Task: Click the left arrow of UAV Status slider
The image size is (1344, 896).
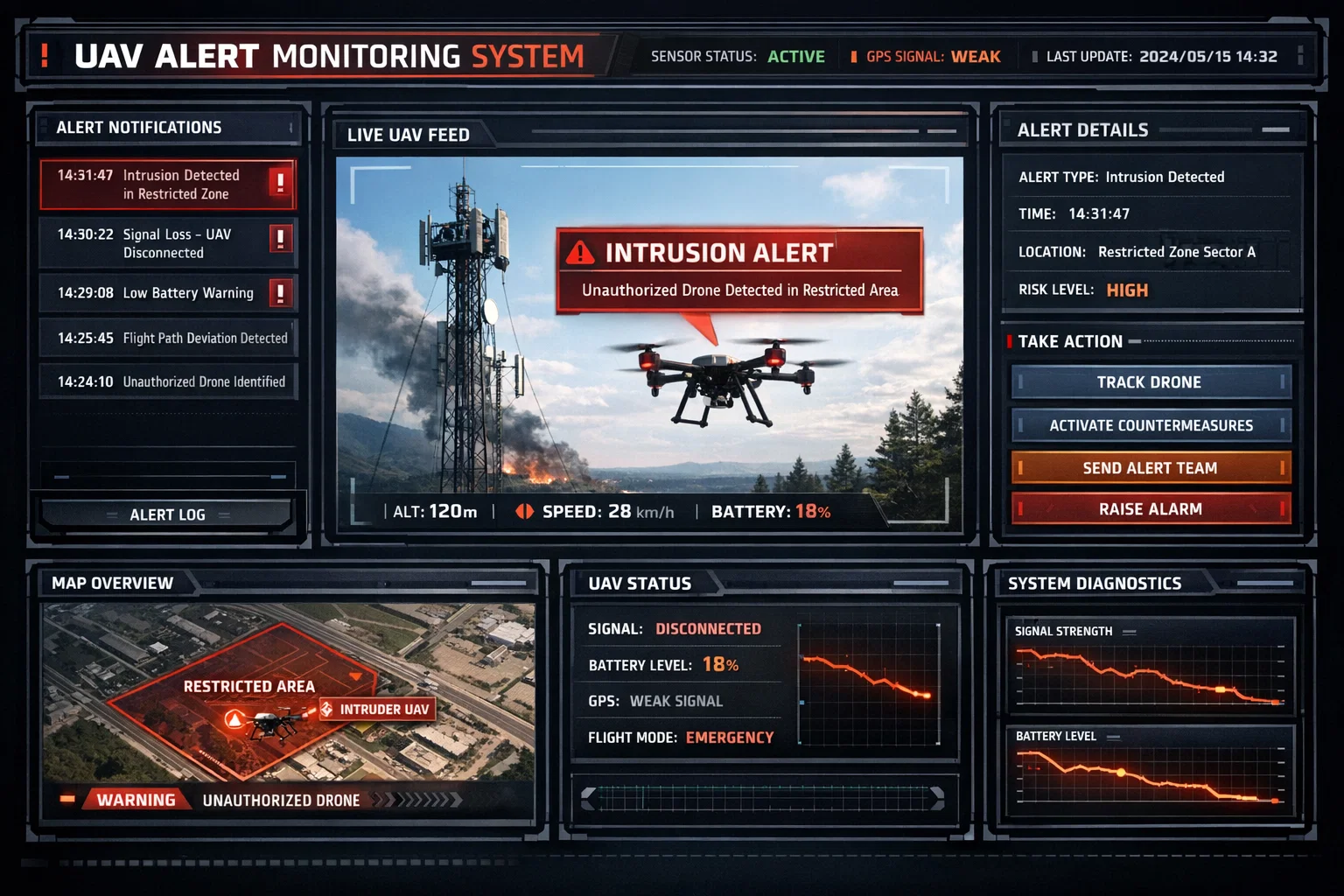Action: pos(588,797)
